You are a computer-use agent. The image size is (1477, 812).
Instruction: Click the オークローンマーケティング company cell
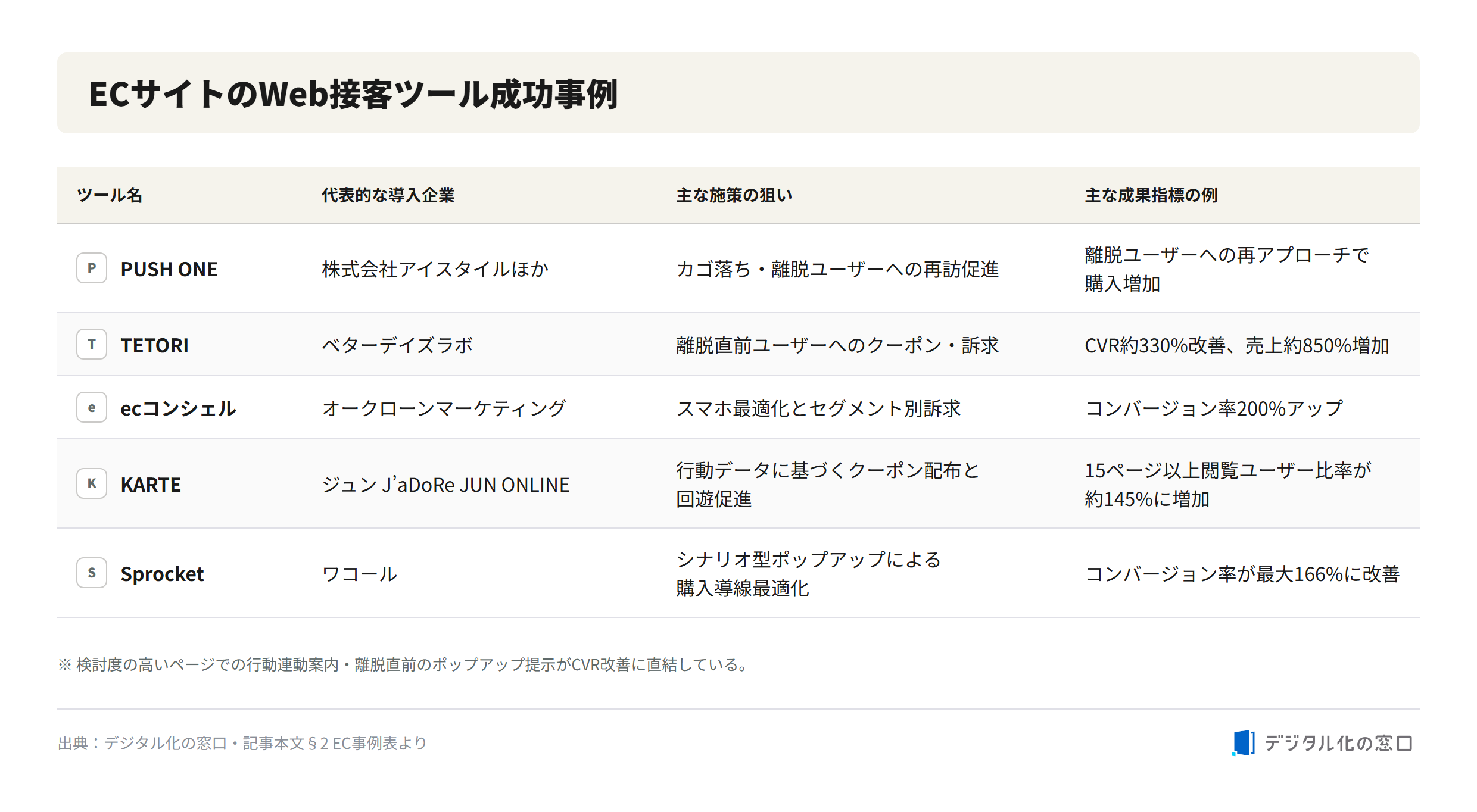pyautogui.click(x=444, y=408)
